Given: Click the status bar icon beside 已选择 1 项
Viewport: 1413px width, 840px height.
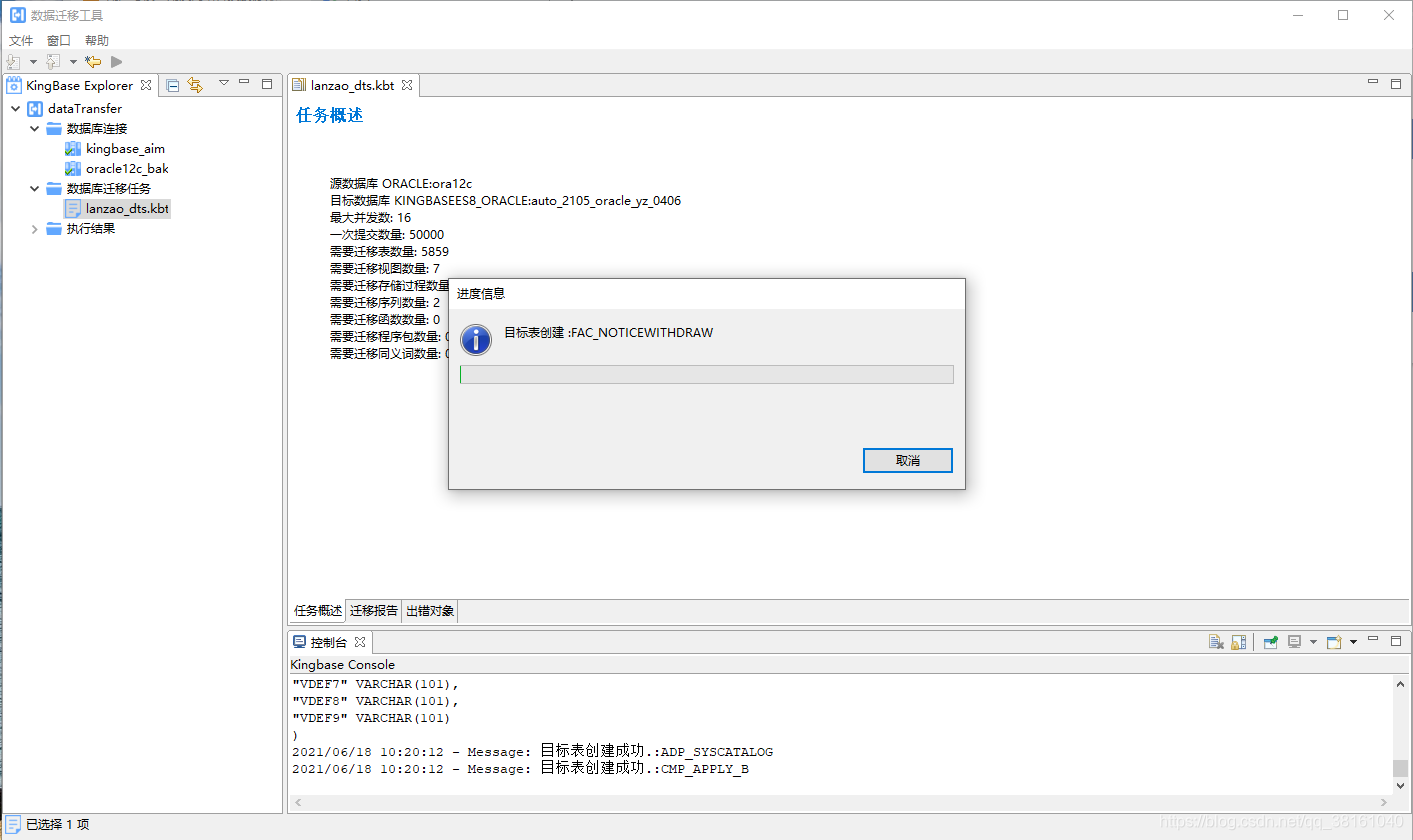Looking at the screenshot, I should tap(13, 824).
